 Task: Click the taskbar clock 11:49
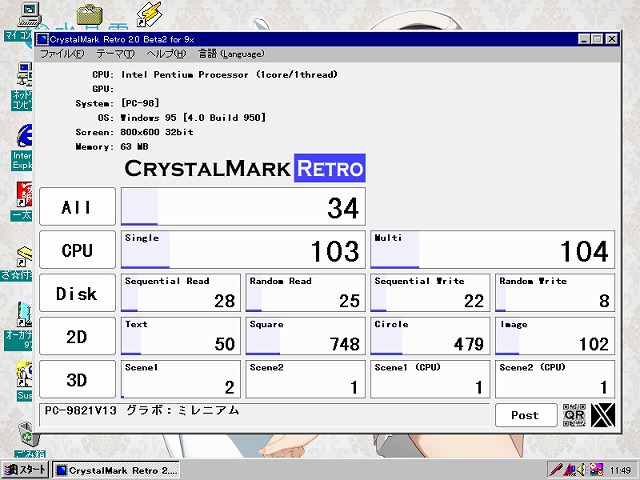[620, 471]
